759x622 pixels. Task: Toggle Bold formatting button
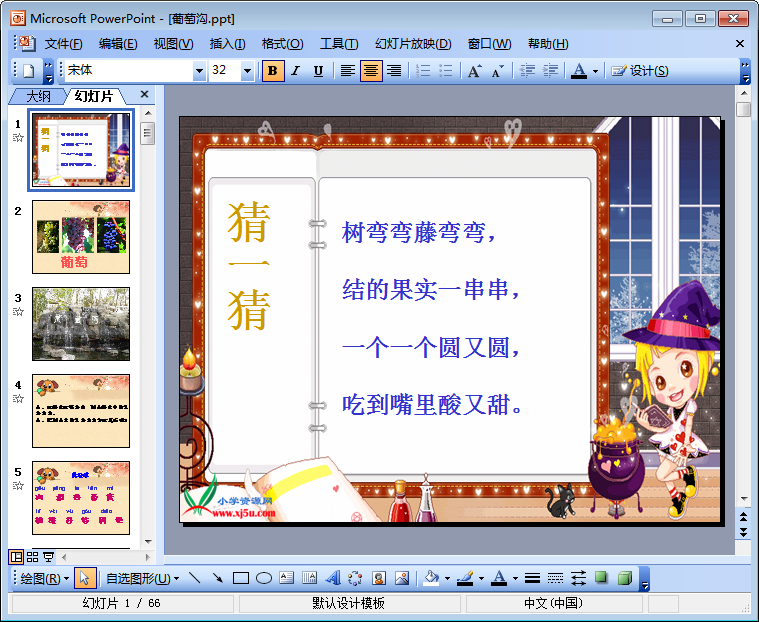tap(272, 71)
